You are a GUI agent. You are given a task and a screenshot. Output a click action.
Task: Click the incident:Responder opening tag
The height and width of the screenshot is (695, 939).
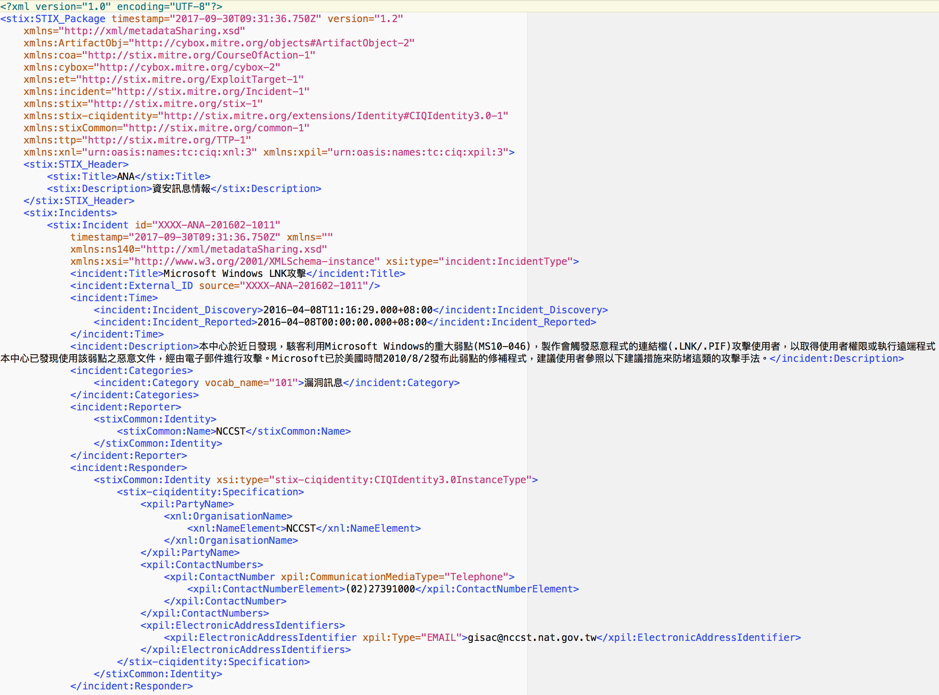coord(129,468)
